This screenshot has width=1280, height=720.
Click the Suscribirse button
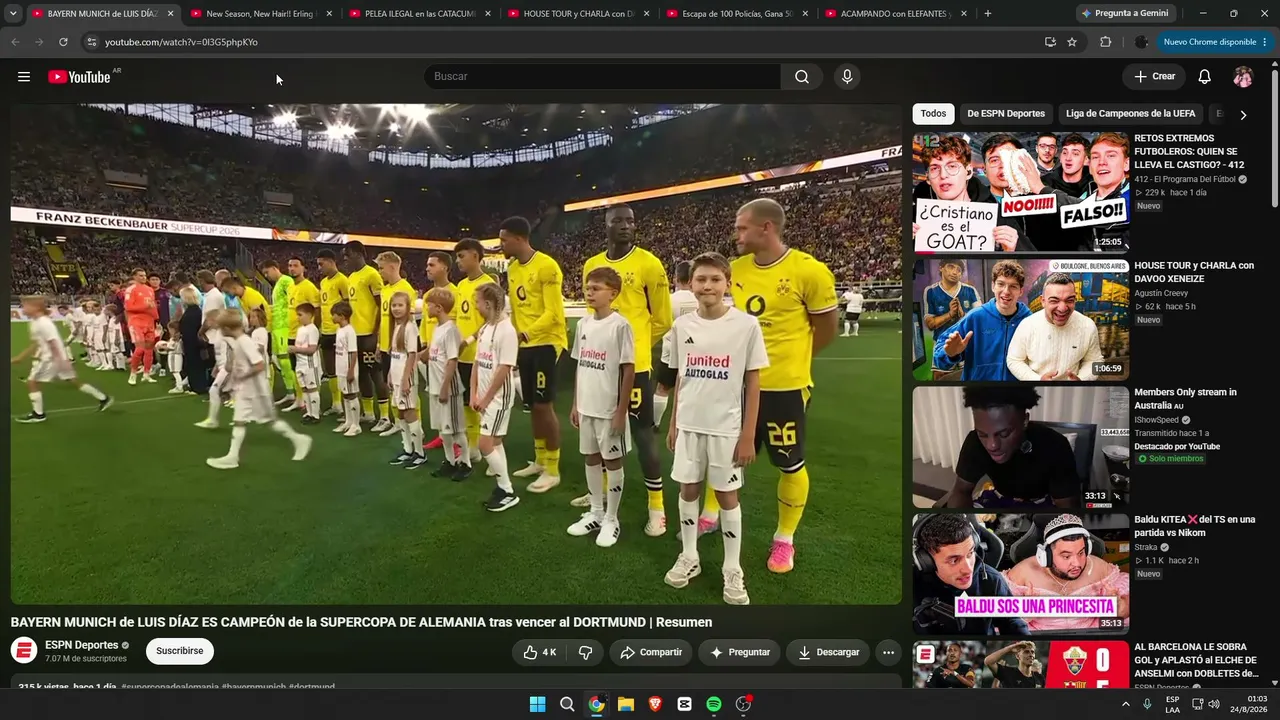pos(180,651)
